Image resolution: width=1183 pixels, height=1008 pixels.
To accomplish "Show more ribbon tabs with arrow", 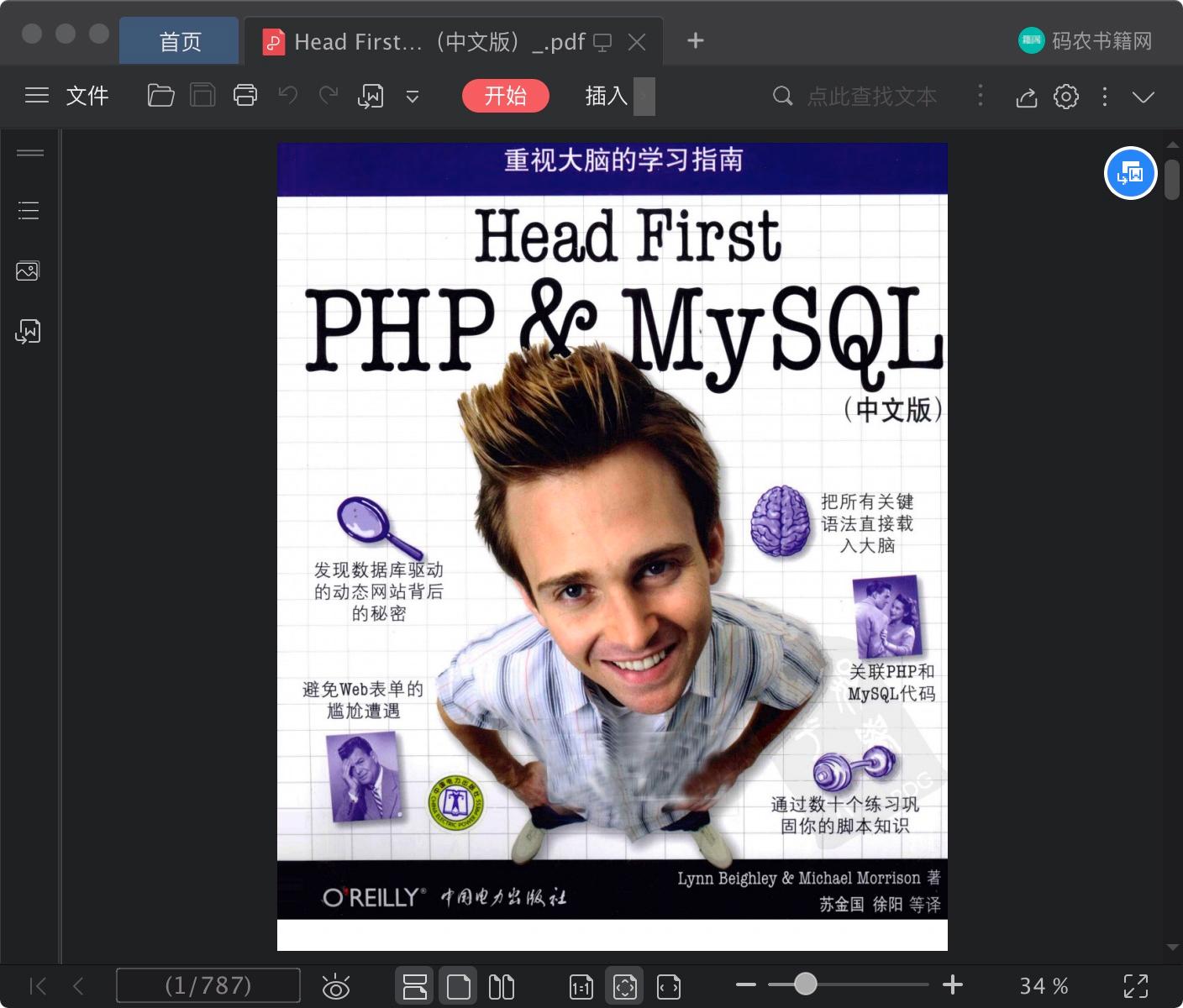I will [644, 96].
